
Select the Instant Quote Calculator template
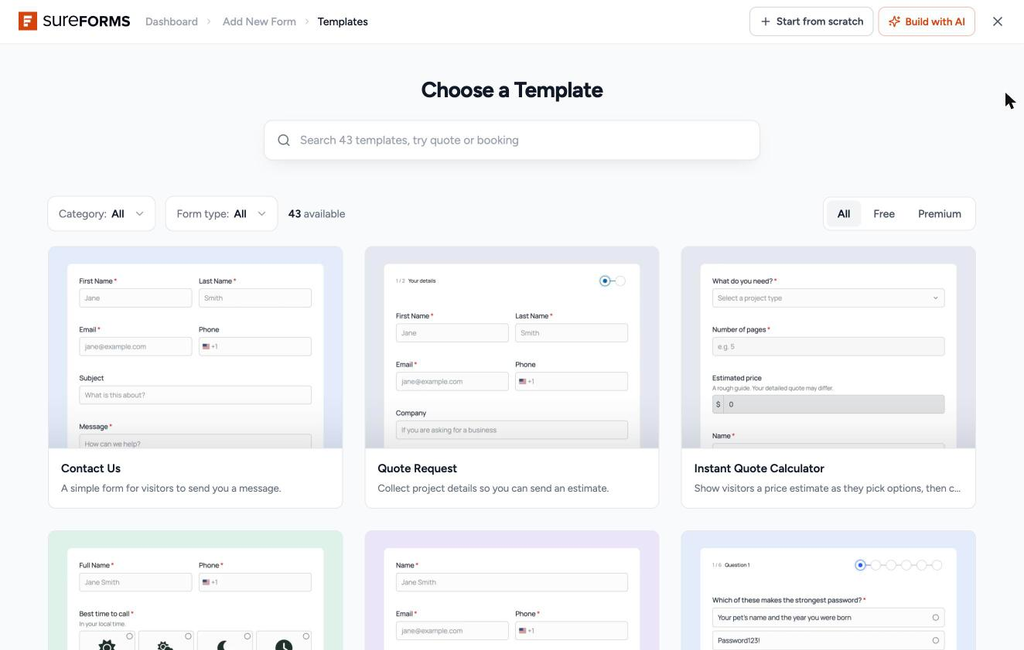click(x=828, y=377)
